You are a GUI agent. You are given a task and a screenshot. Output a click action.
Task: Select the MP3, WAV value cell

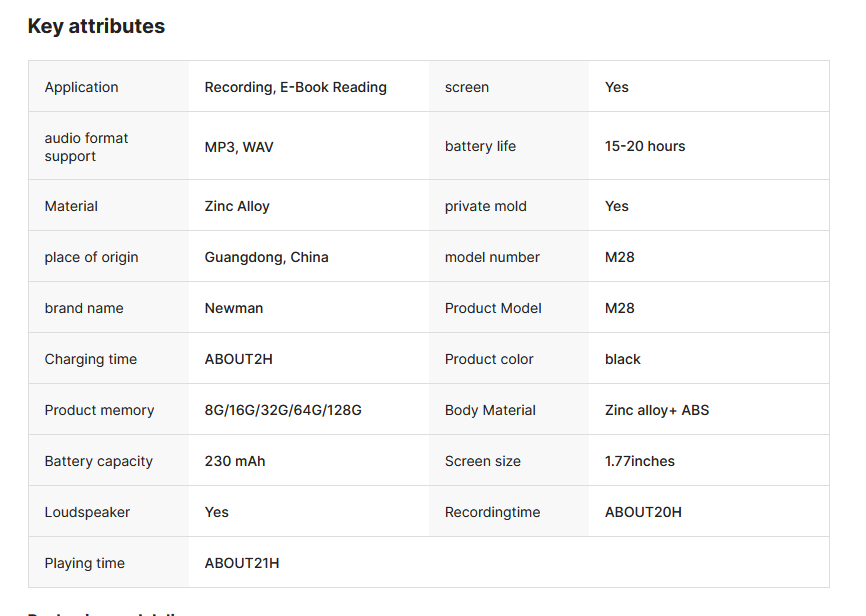(239, 146)
